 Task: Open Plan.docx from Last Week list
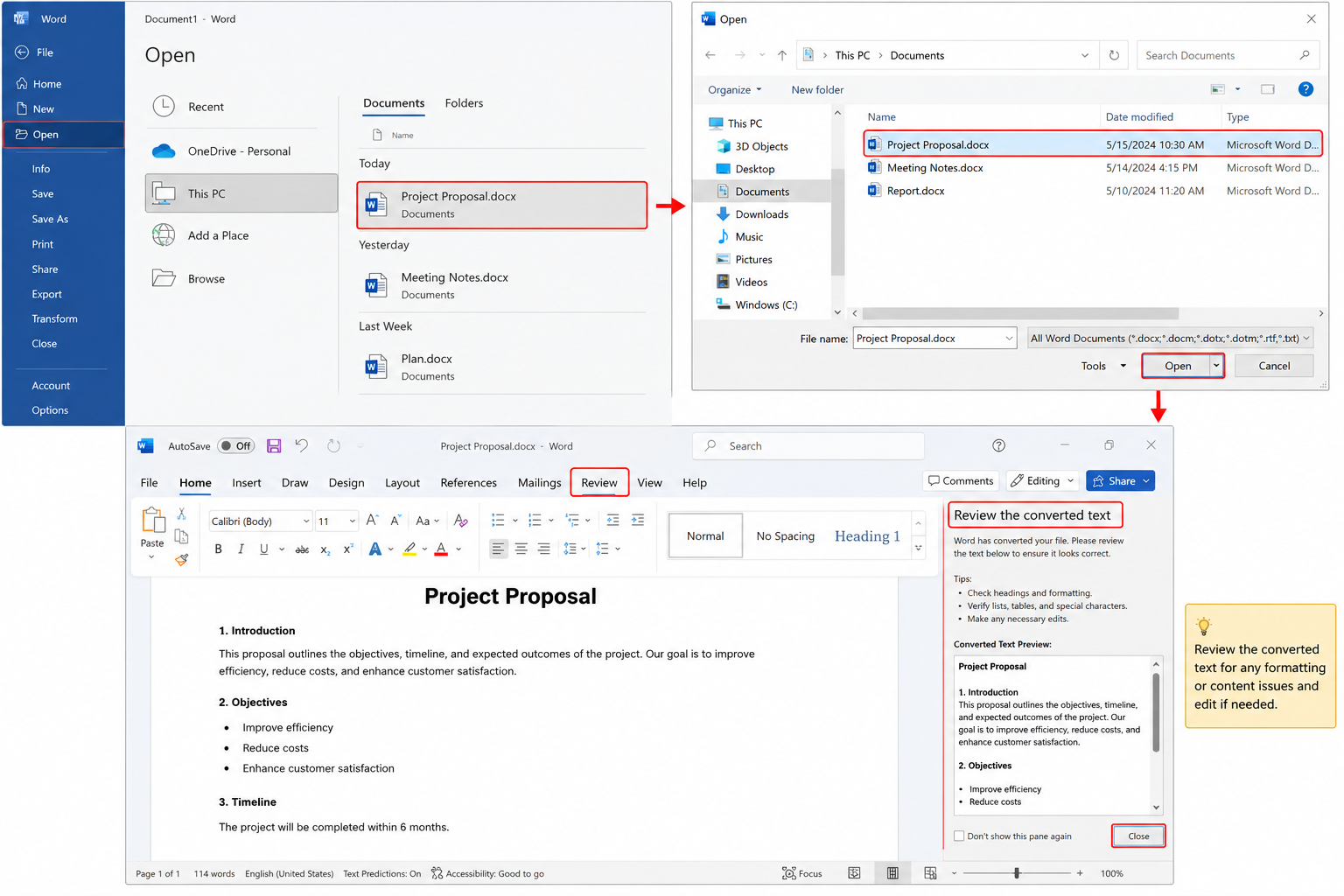coord(502,367)
